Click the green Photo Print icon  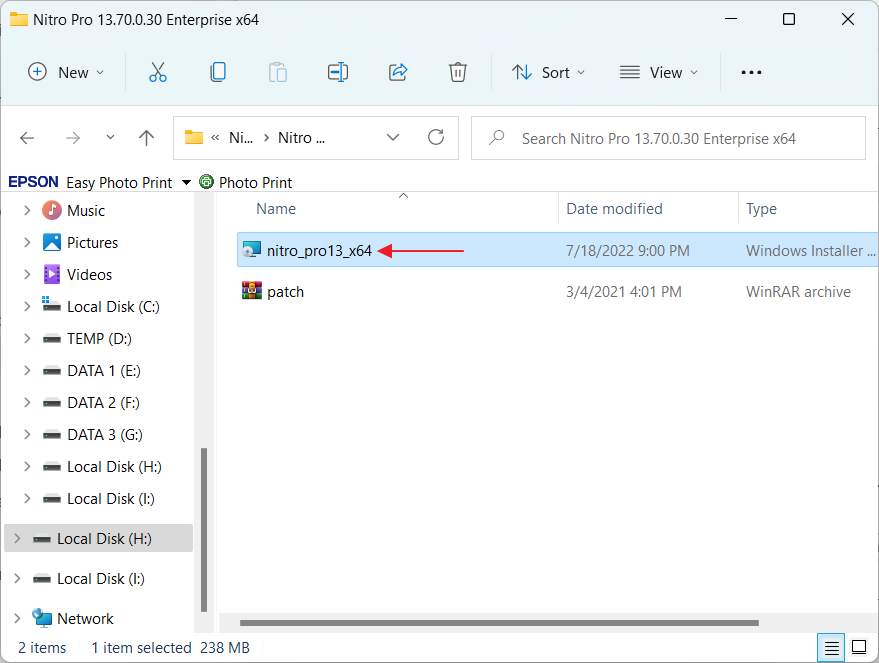(x=206, y=182)
